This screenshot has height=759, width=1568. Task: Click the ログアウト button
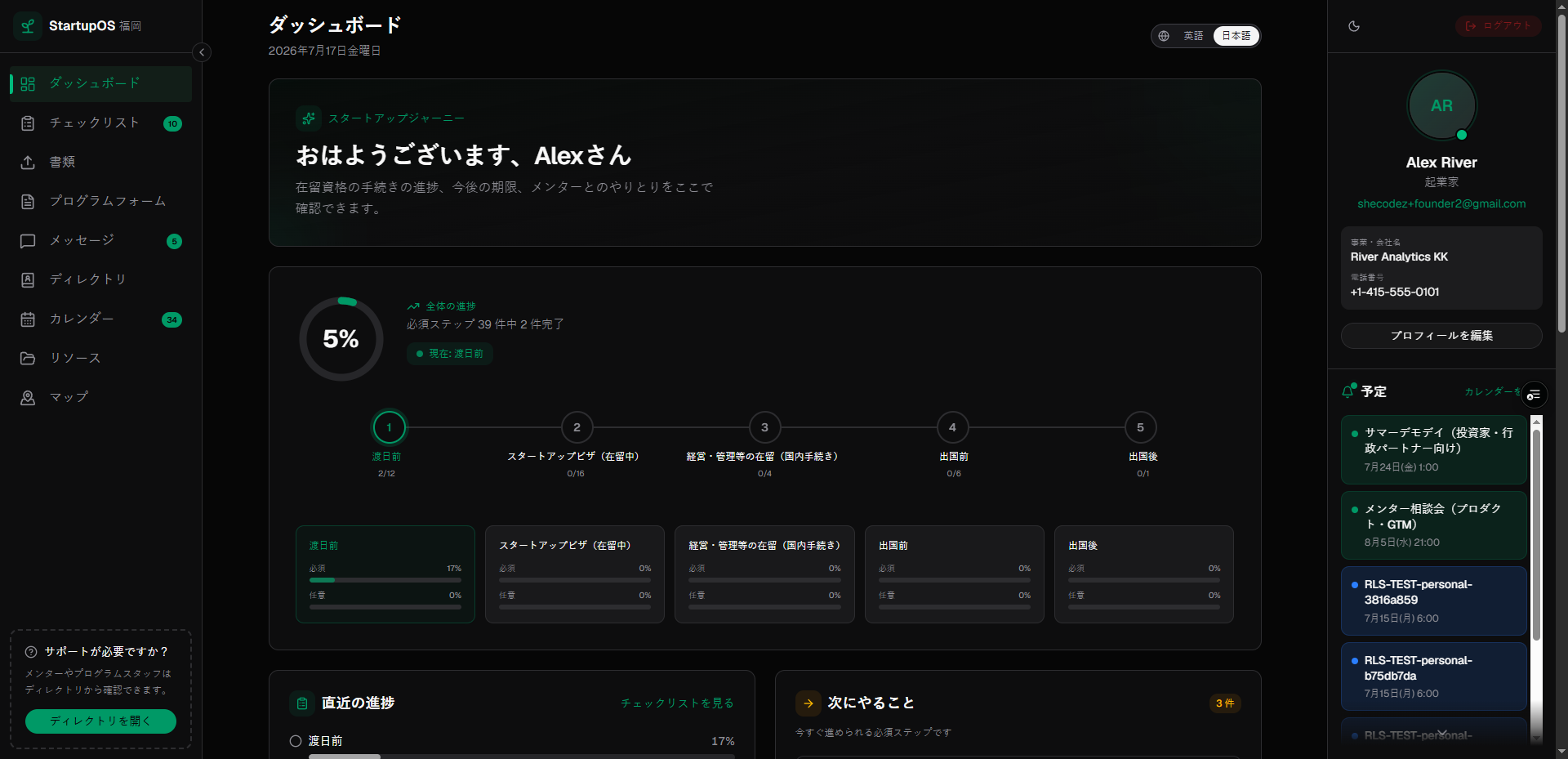tap(1499, 26)
